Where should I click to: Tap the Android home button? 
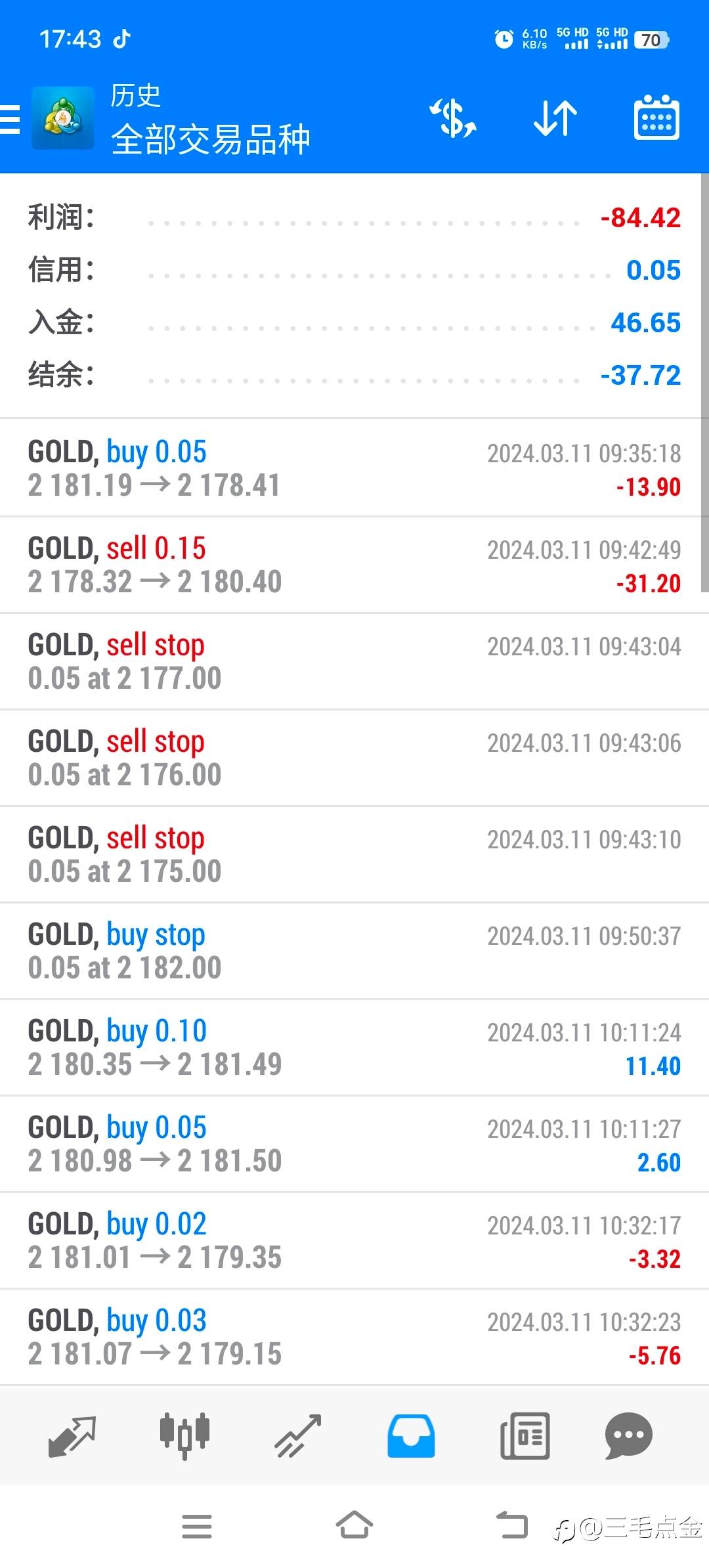coord(354,1526)
